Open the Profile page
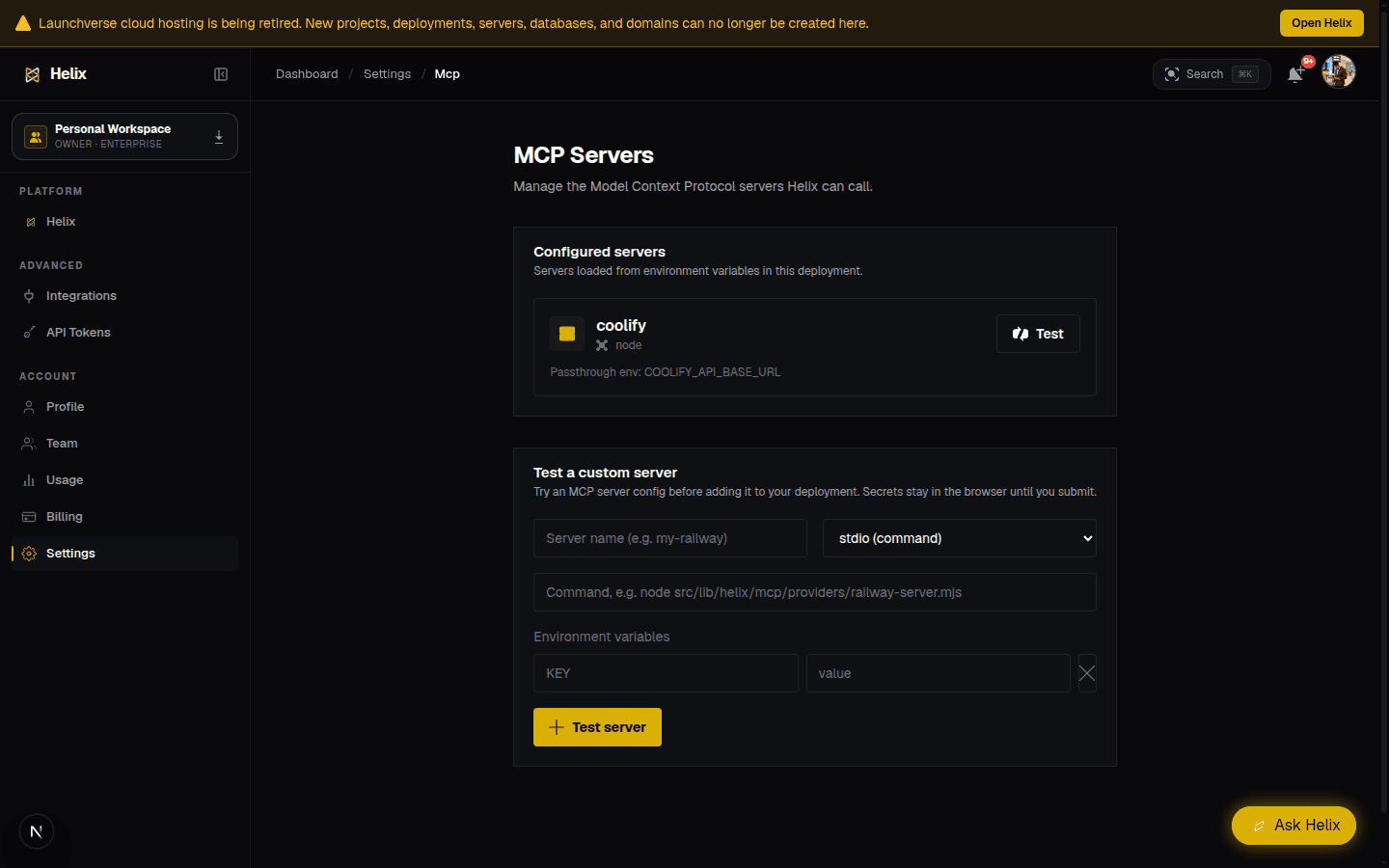Viewport: 1389px width, 868px height. pyautogui.click(x=124, y=407)
